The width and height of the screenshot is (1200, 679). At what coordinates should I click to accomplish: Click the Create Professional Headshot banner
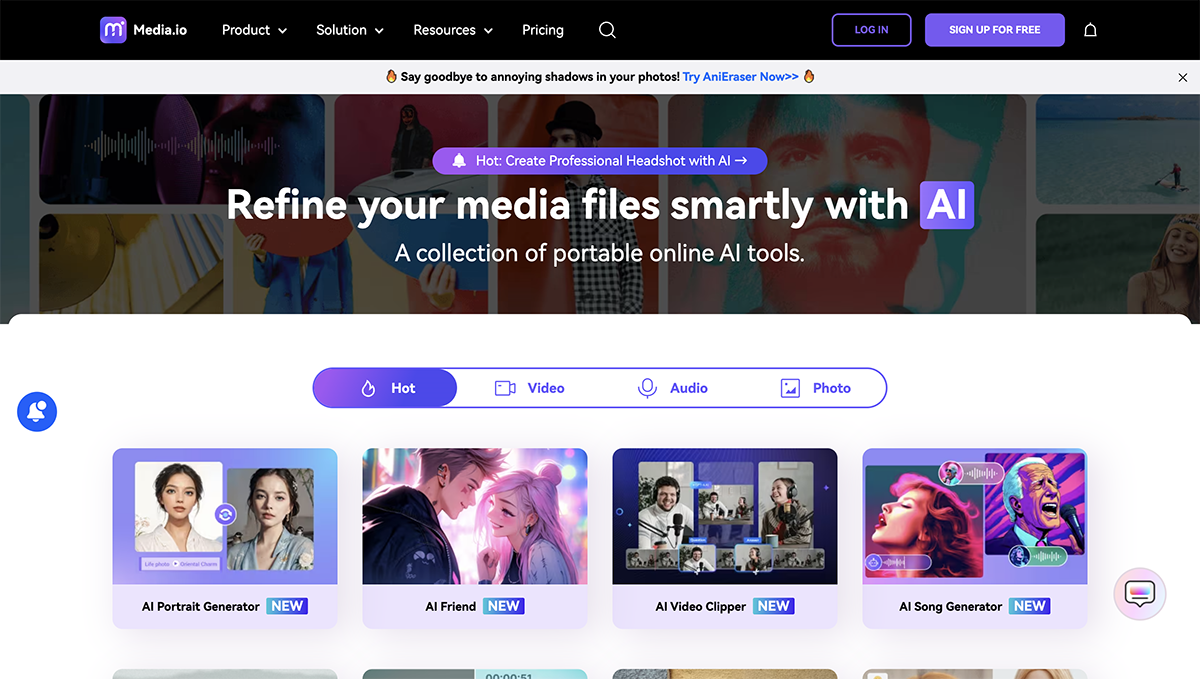(599, 160)
